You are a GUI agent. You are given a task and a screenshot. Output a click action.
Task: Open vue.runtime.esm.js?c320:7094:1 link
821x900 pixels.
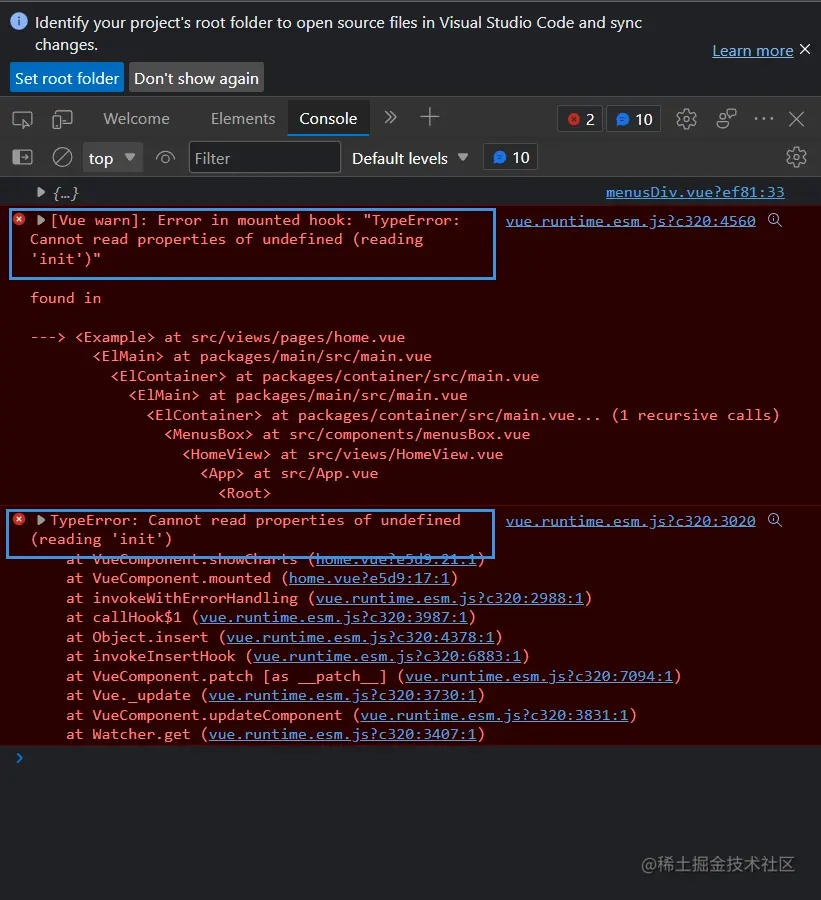[539, 676]
